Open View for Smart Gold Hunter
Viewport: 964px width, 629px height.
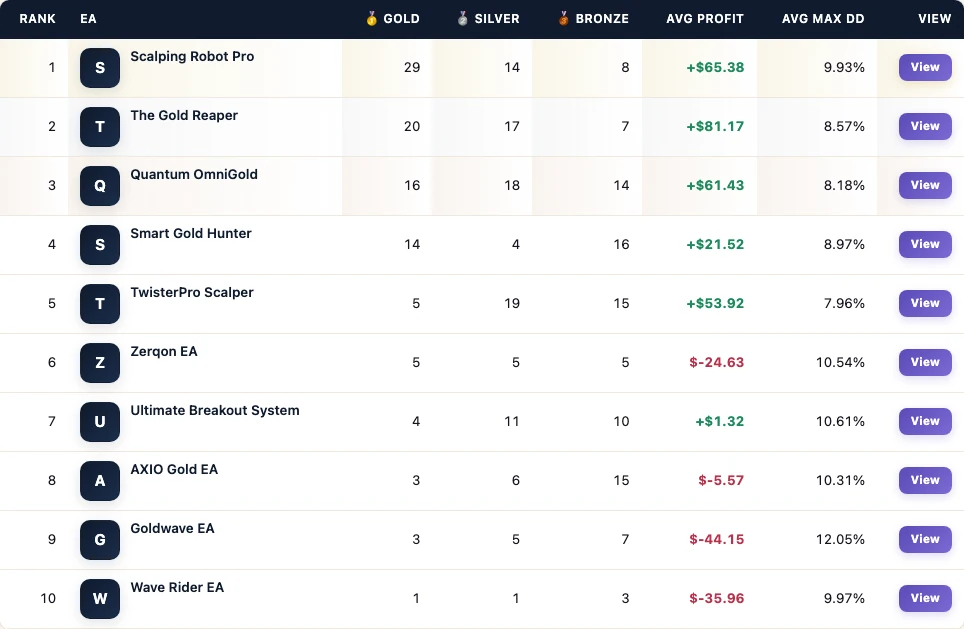[925, 244]
